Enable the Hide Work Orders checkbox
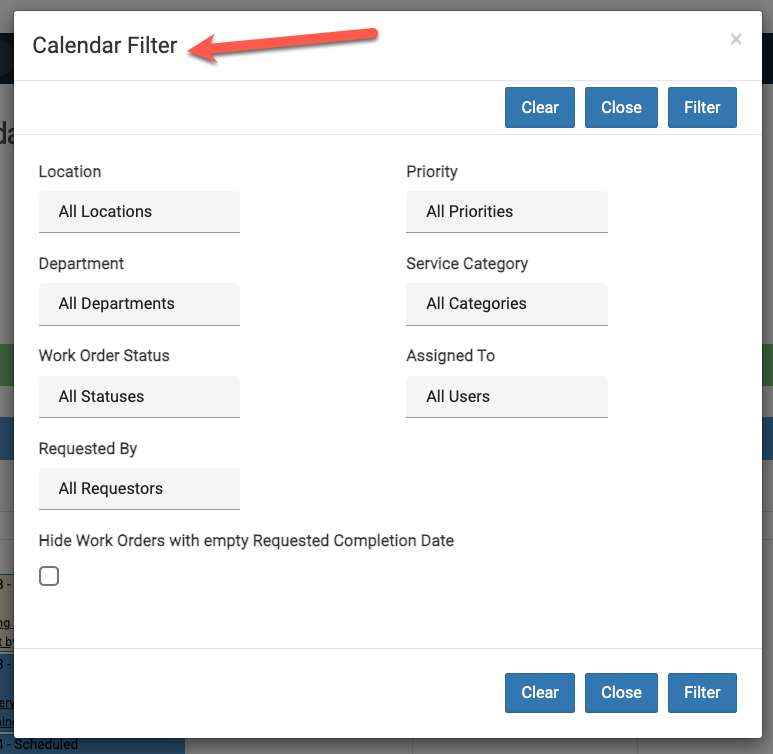773x754 pixels. (49, 576)
